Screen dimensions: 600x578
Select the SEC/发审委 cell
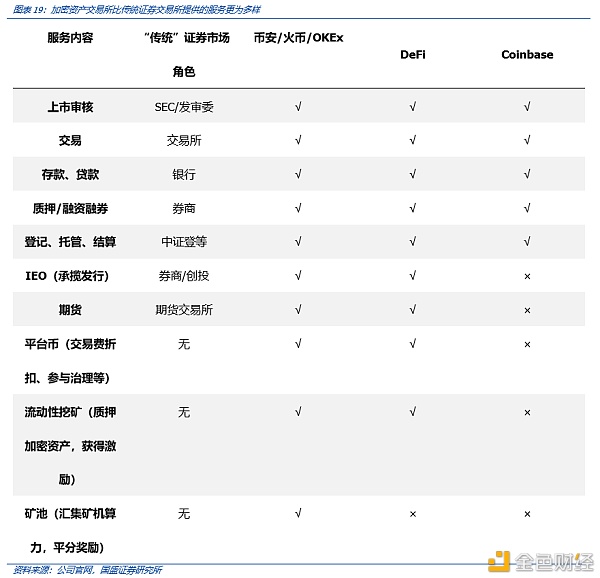tap(184, 107)
